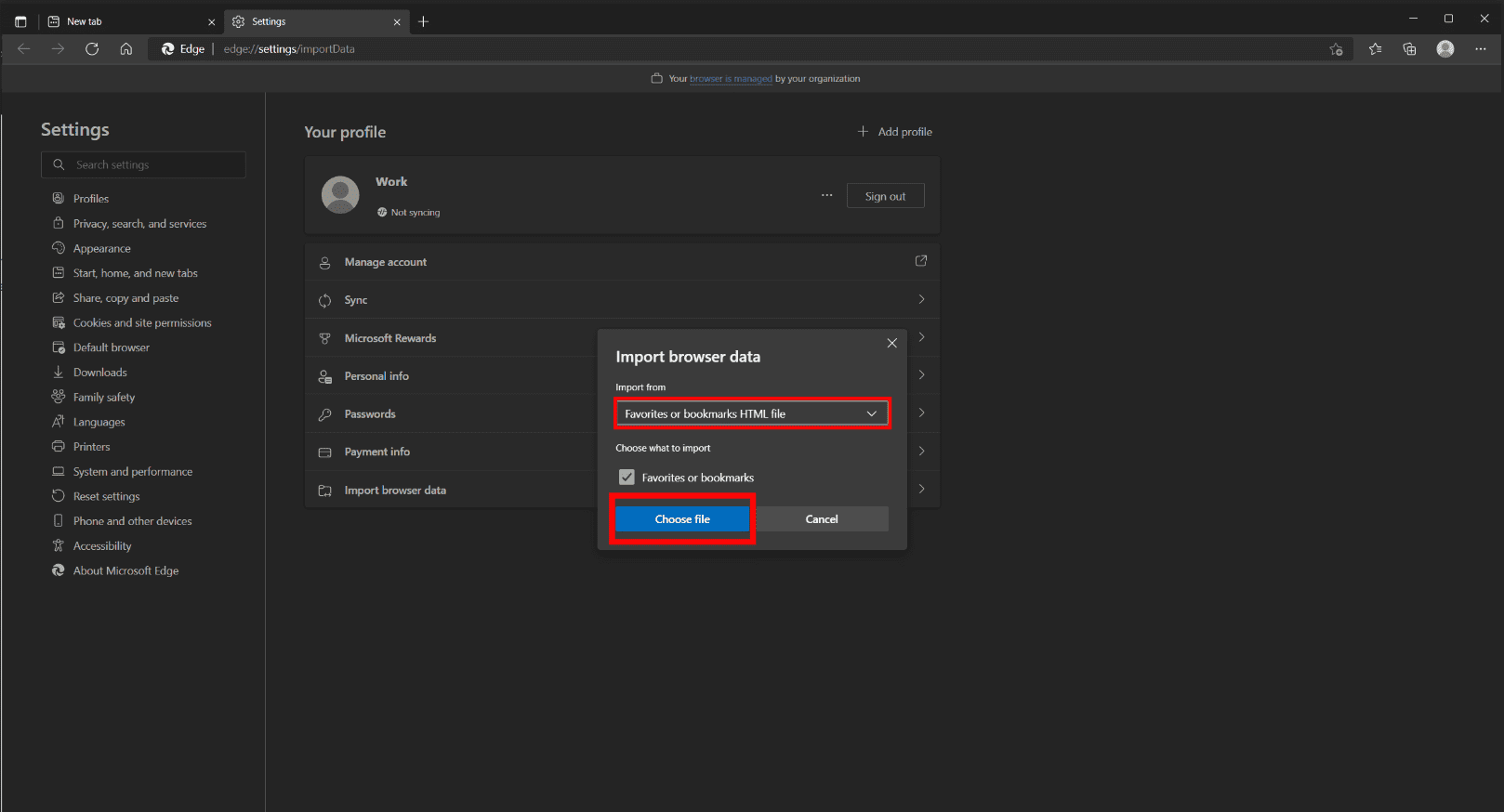
Task: Uncheck Favorites or bookmarks checkbox
Action: tap(627, 477)
